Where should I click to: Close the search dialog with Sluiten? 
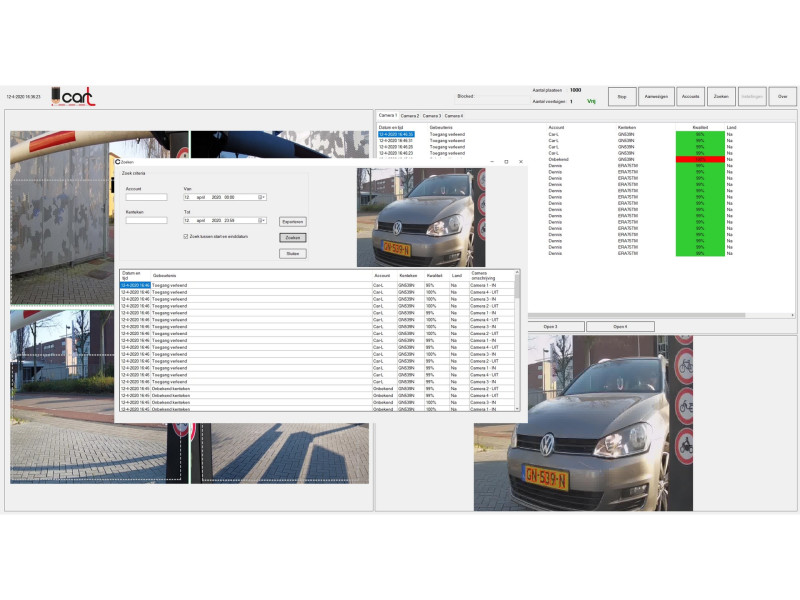(x=293, y=254)
